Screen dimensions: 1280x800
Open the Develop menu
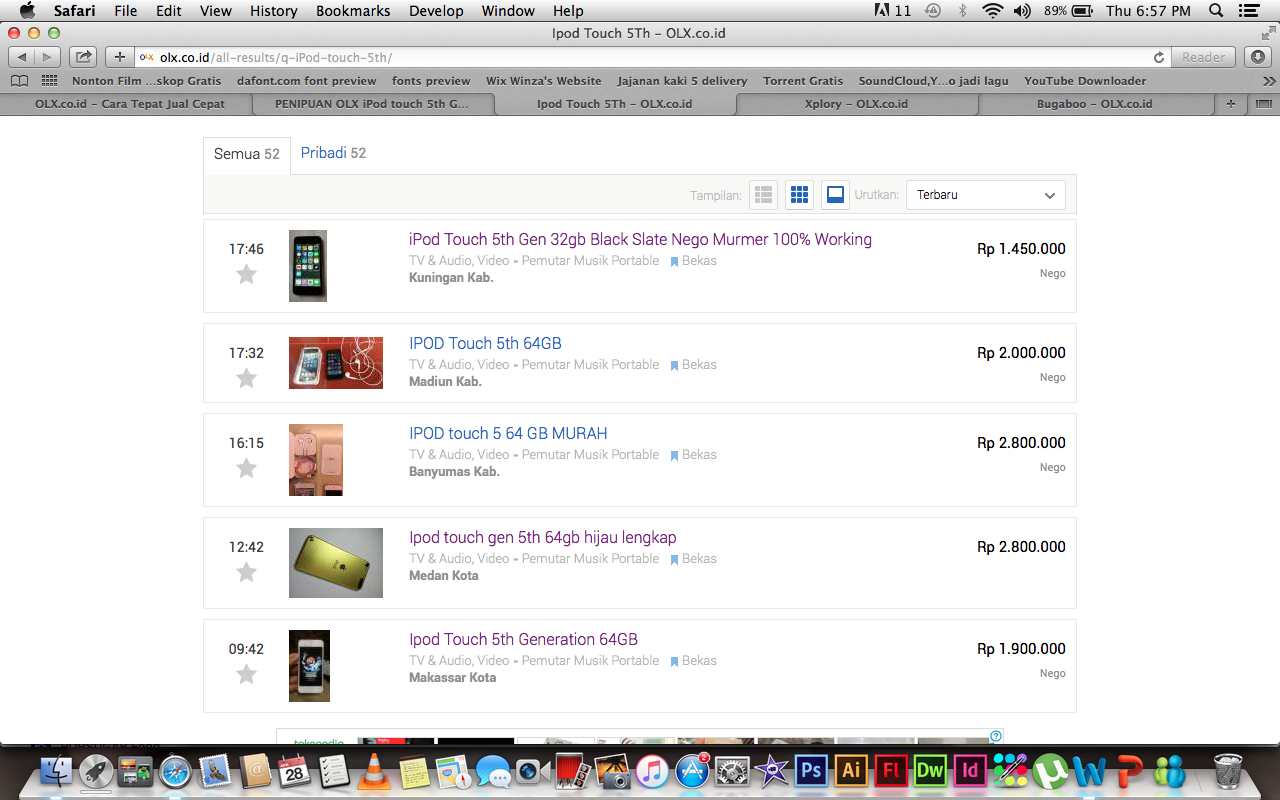click(x=436, y=11)
